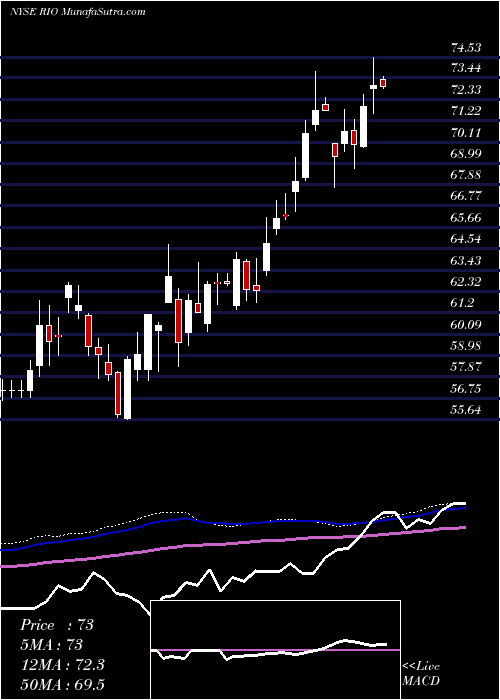Viewport: 500px width, 700px height.
Task: Click the 50MA : 69.5 readout
Action: (62, 684)
